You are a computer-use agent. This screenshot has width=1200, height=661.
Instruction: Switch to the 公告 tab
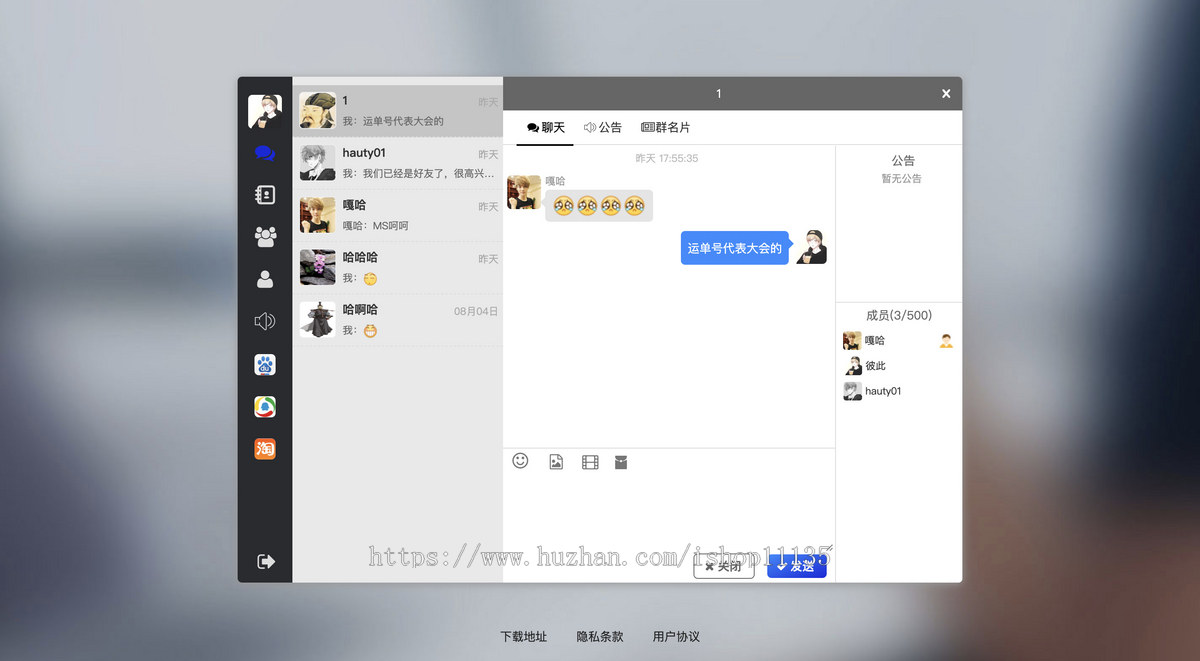coord(603,128)
